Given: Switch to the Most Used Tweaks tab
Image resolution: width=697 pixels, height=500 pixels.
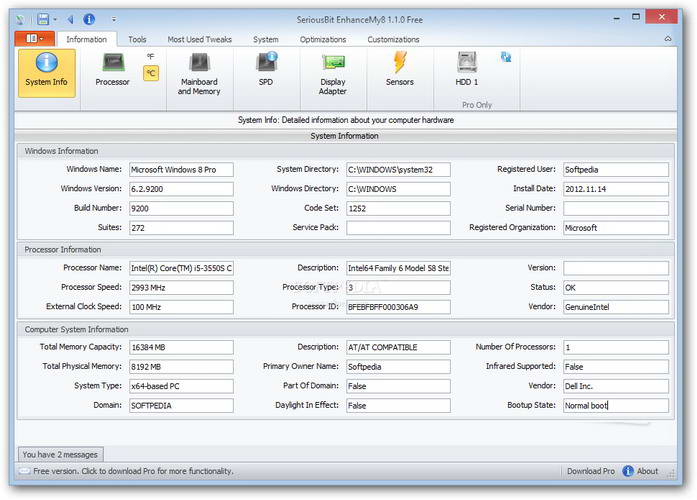Looking at the screenshot, I should [199, 39].
